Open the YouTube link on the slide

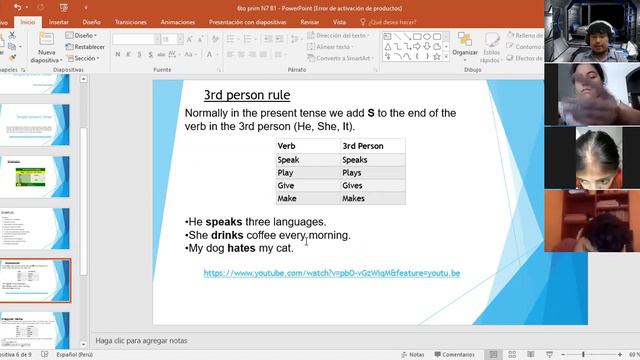pyautogui.click(x=332, y=273)
